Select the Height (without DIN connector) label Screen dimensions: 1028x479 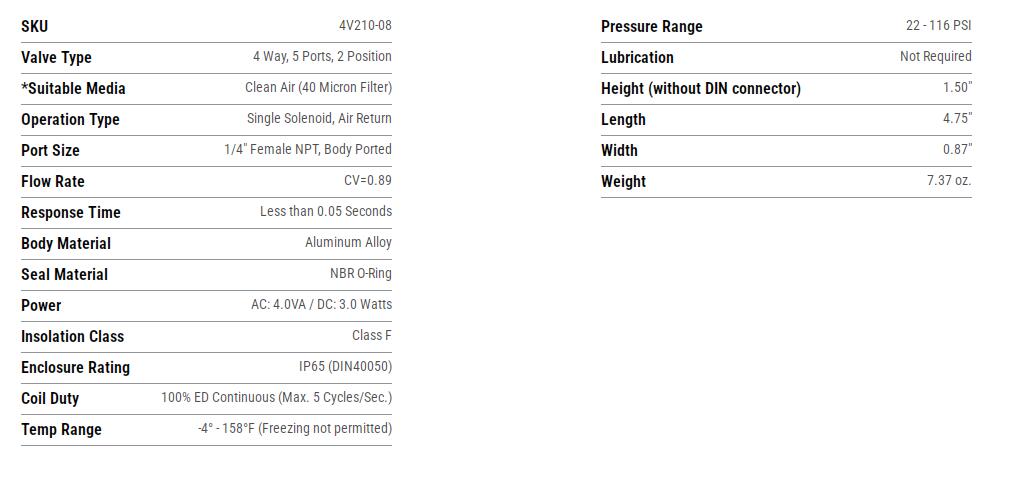pyautogui.click(x=700, y=89)
